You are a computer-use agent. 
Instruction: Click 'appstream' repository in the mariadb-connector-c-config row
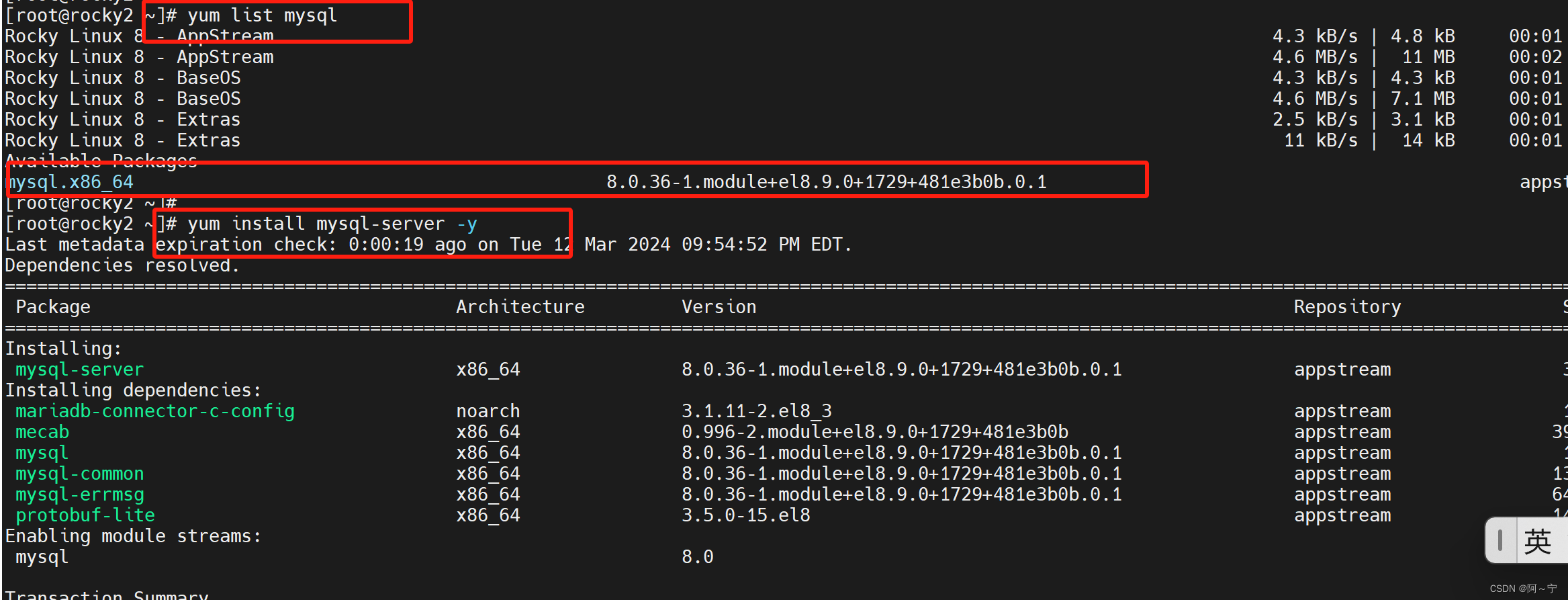coord(1342,411)
